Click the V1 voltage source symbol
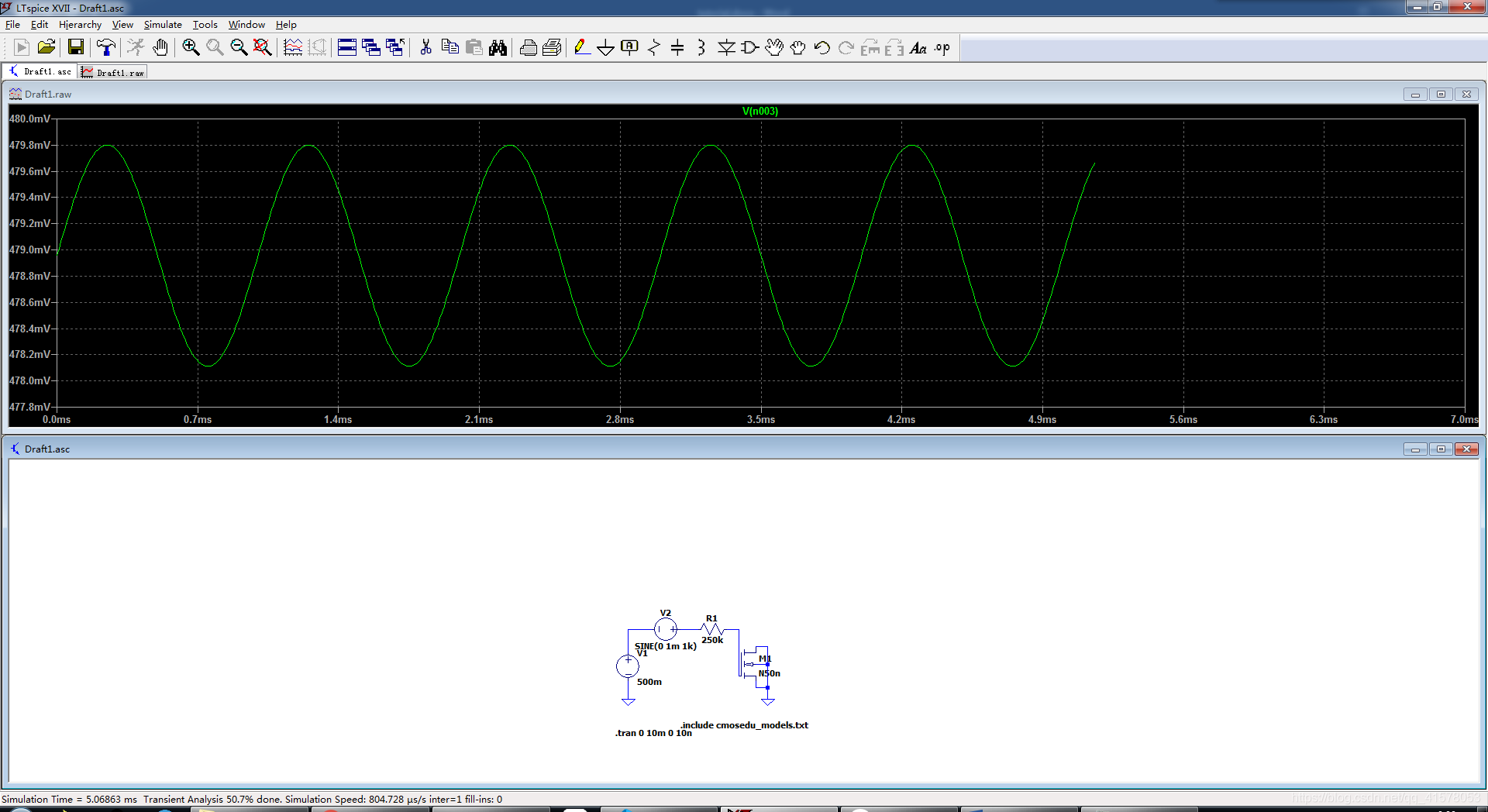 tap(628, 666)
